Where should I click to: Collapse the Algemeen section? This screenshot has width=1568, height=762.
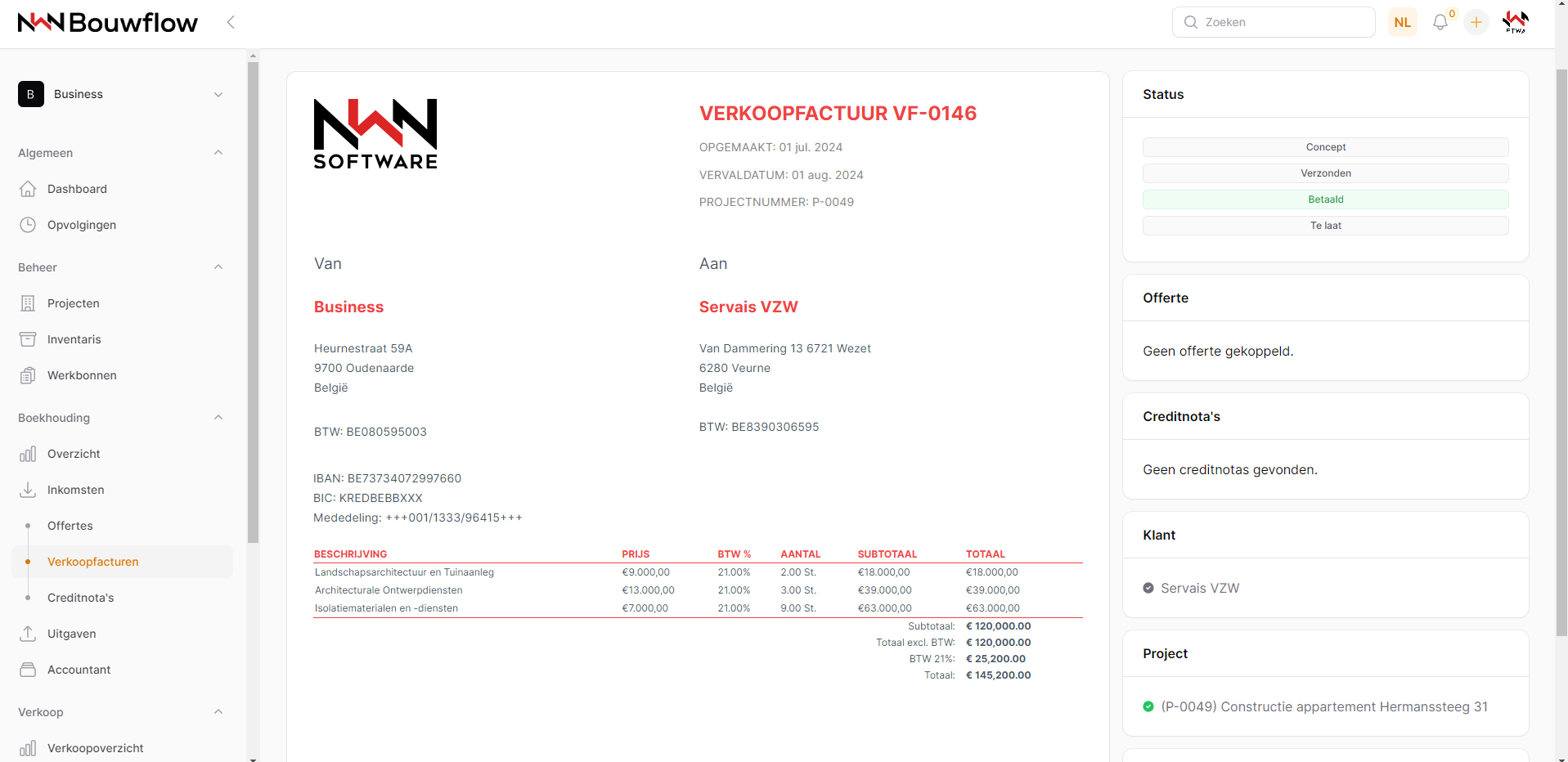click(x=218, y=153)
